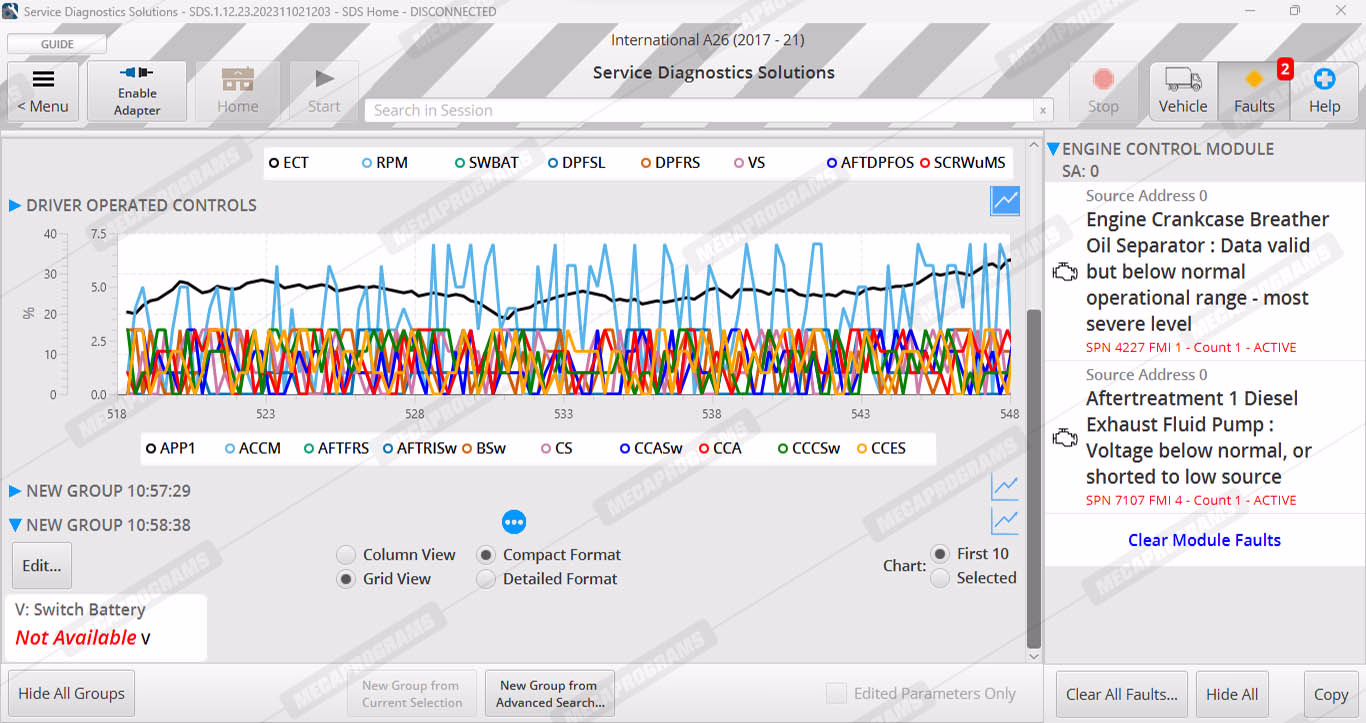Collapse NEW GROUP 10:58:38
The height and width of the screenshot is (723, 1366).
click(15, 525)
